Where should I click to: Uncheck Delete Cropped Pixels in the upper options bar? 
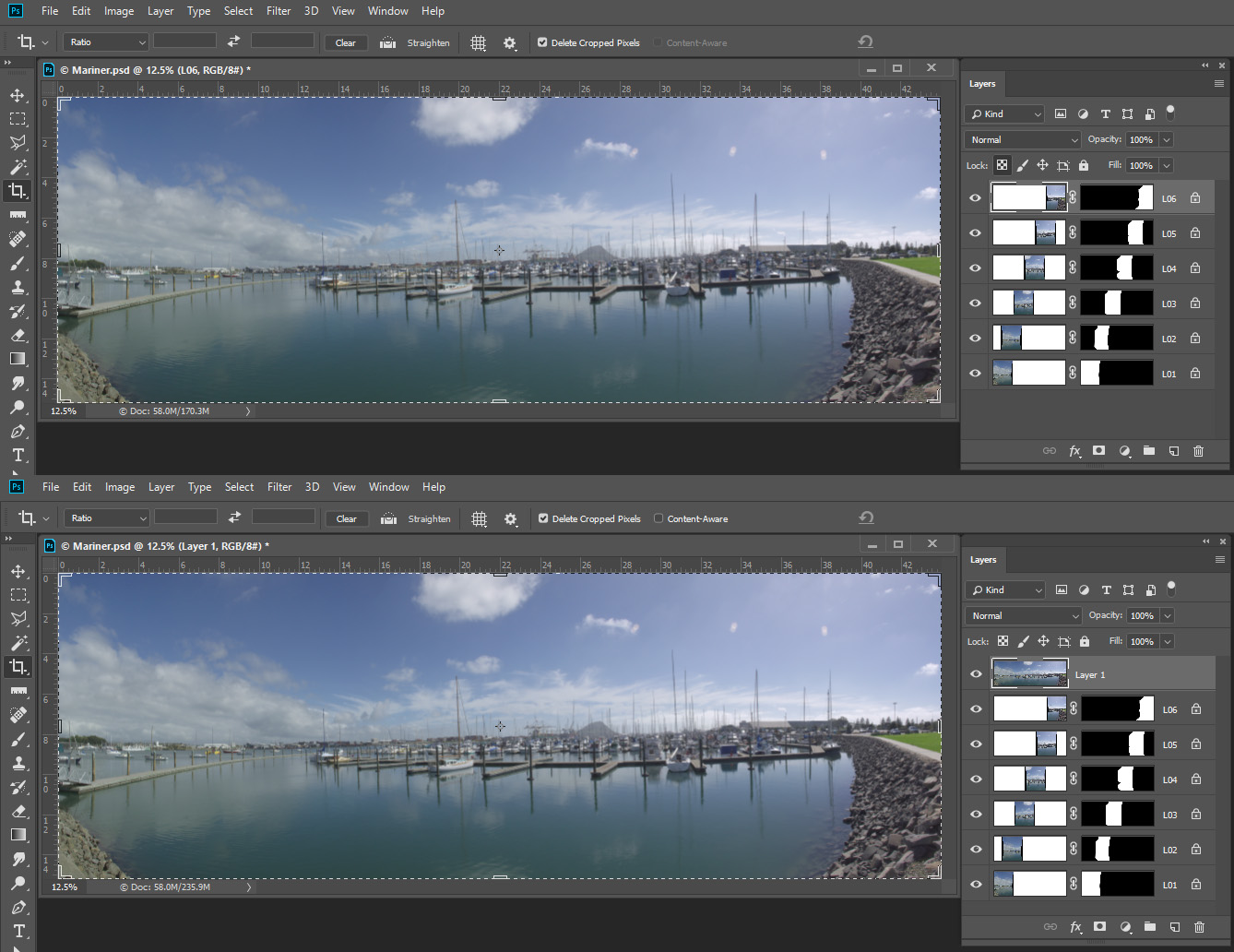click(x=542, y=42)
